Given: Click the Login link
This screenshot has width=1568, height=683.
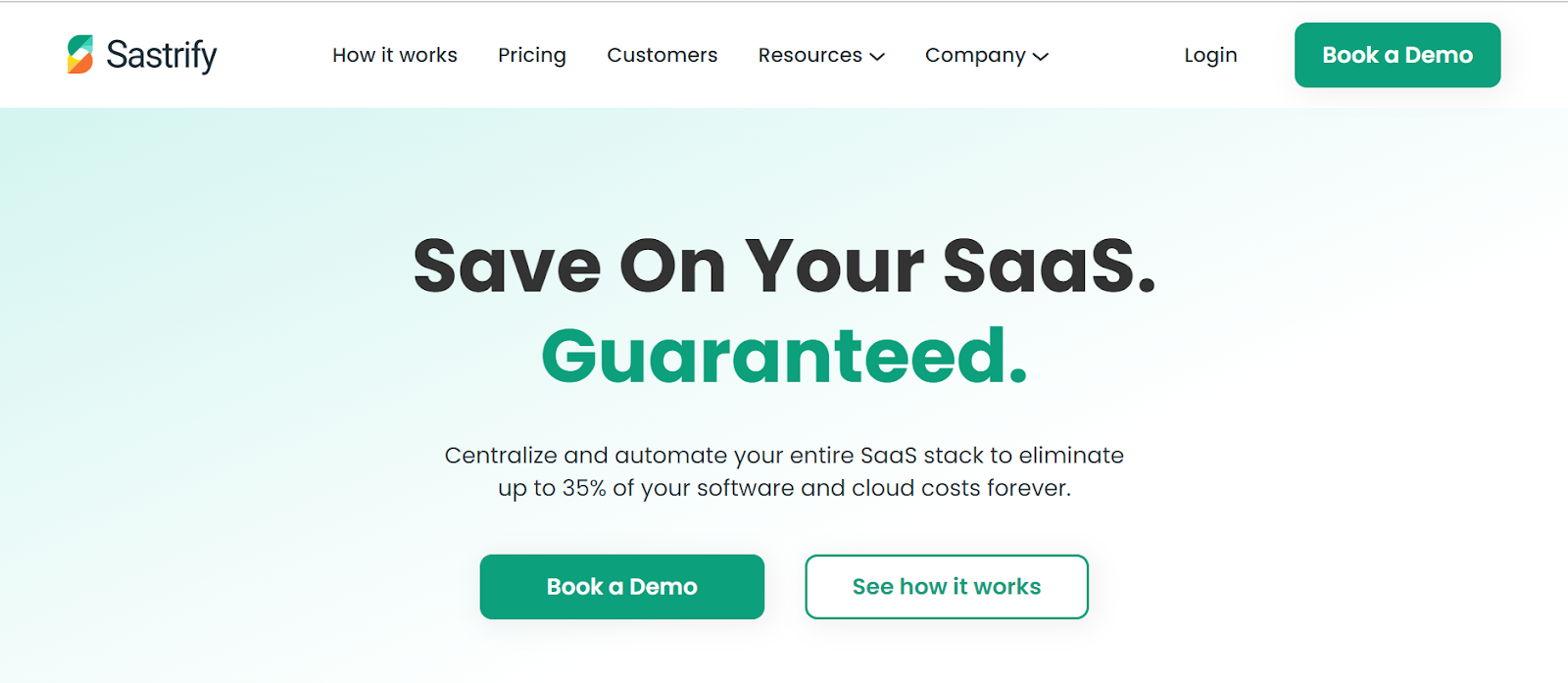Looking at the screenshot, I should (1210, 55).
